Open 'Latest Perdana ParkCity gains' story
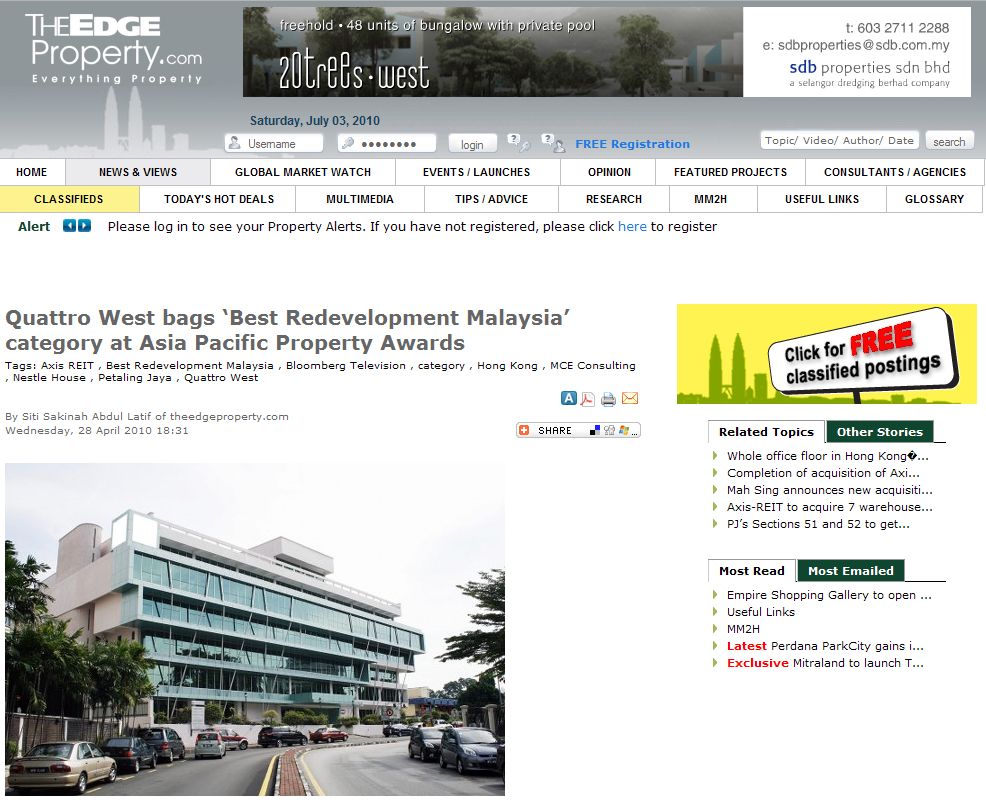 (x=825, y=646)
